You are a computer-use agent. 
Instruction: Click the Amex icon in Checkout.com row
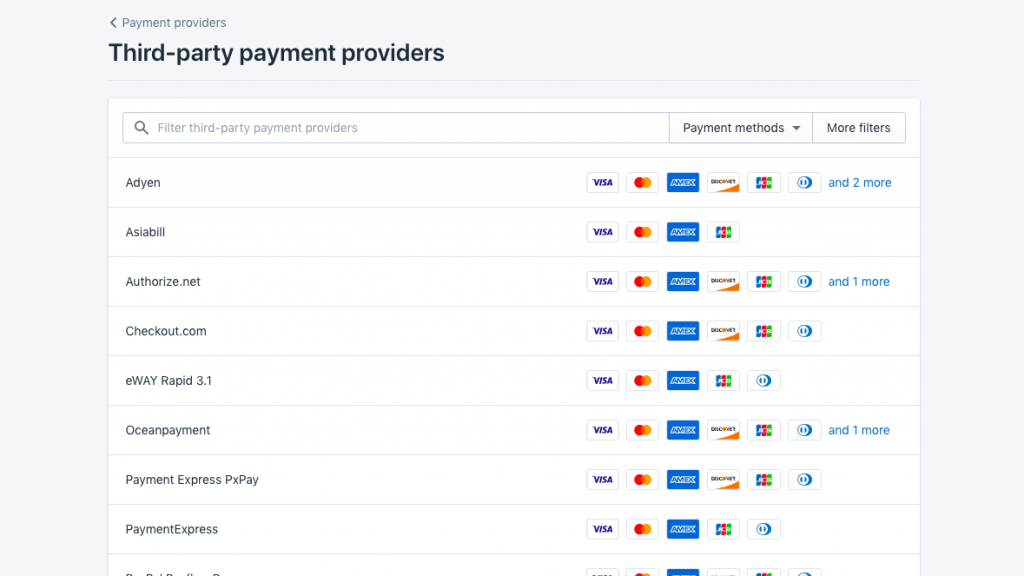pyautogui.click(x=683, y=332)
